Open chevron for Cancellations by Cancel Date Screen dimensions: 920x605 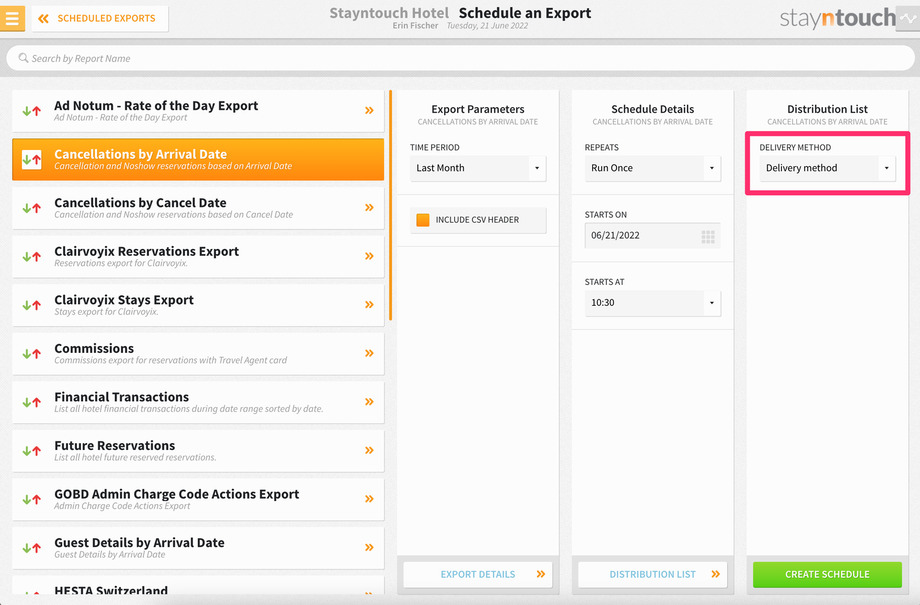coord(369,207)
